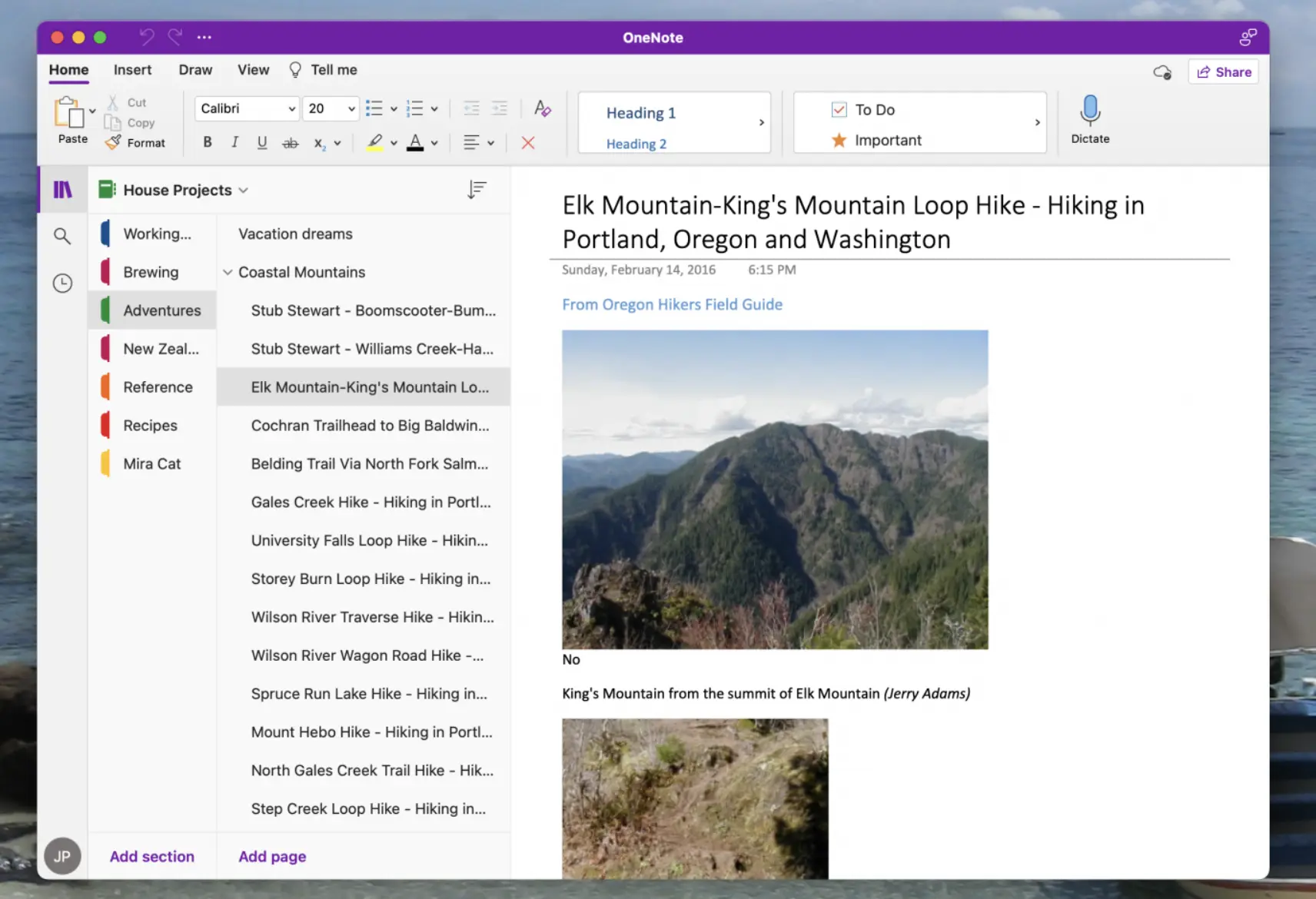Open the Mount Hebo Hike page
The image size is (1316, 899).
point(364,732)
